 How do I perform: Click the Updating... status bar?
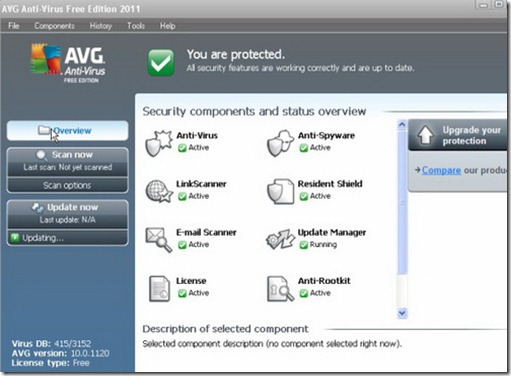coord(68,238)
